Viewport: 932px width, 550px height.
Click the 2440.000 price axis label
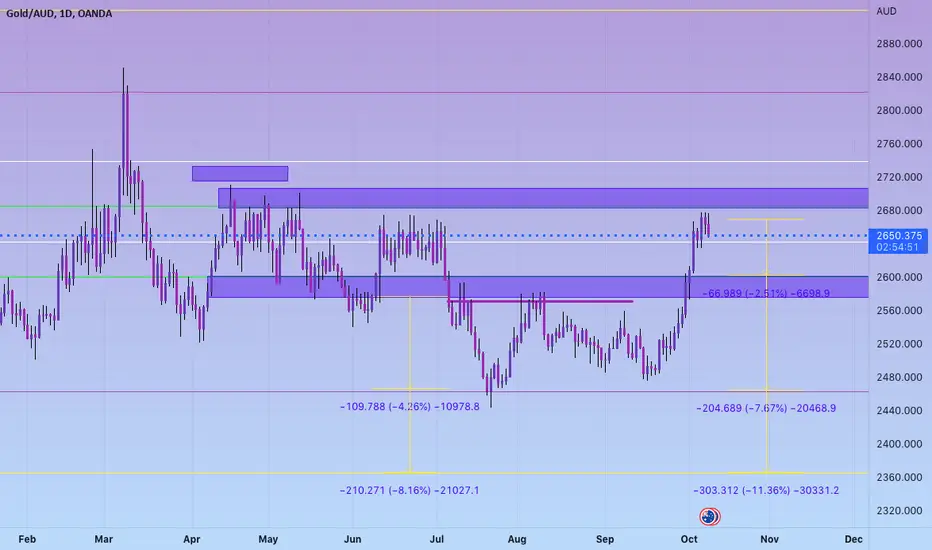[x=899, y=410]
